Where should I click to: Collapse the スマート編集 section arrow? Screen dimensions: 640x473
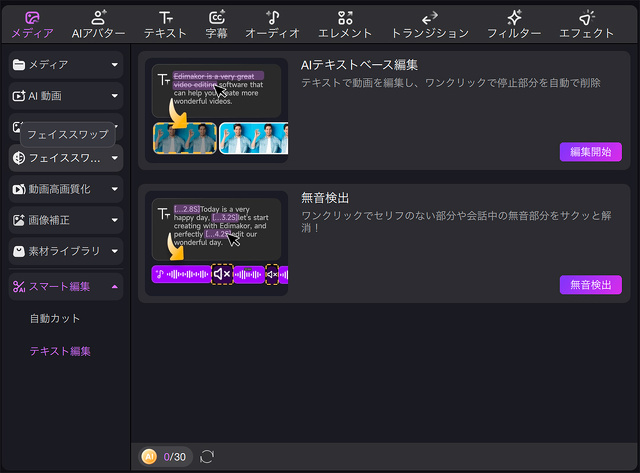115,286
